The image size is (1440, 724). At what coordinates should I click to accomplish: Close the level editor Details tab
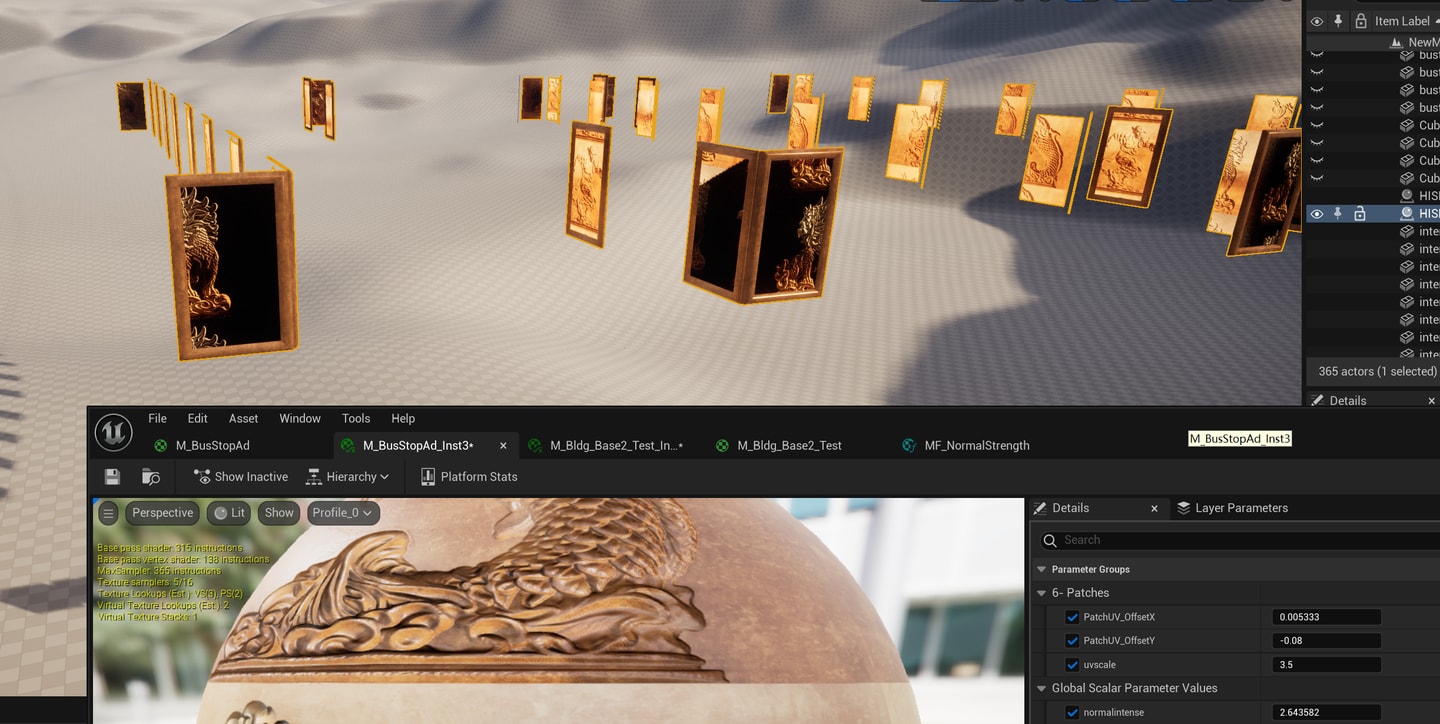tap(1431, 401)
